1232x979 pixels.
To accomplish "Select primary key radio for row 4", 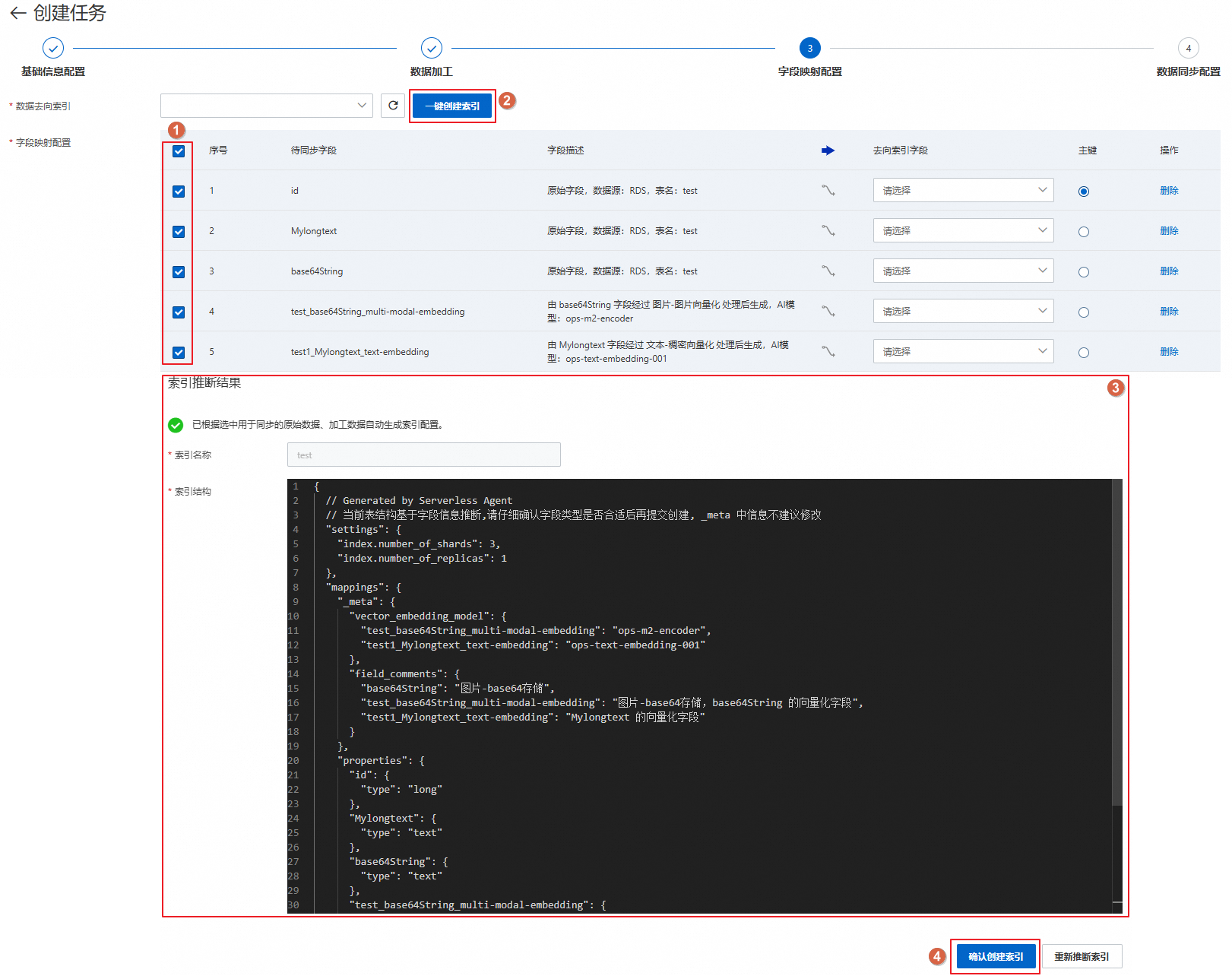I will (x=1084, y=312).
